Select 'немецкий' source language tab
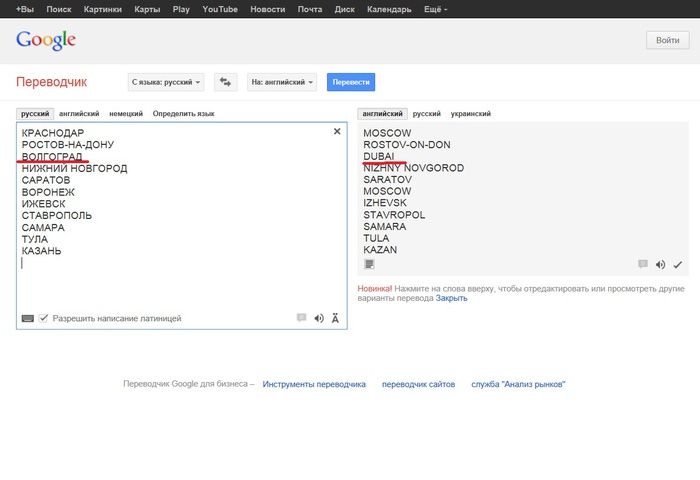700x480 pixels. [x=126, y=113]
